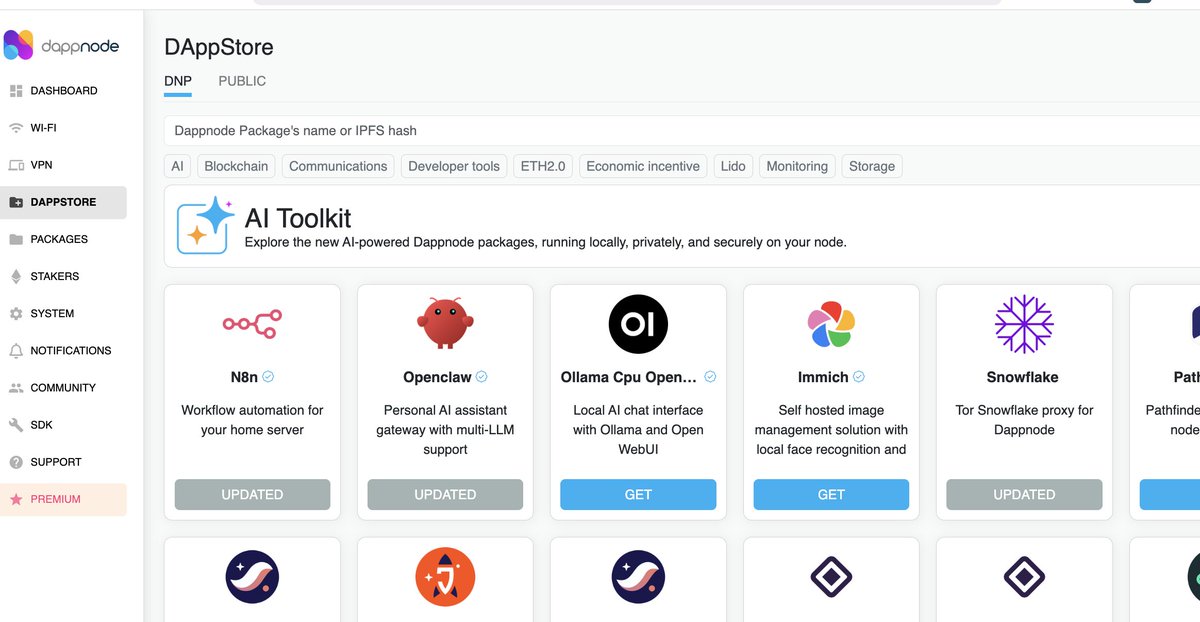Click the VPN sidebar icon
This screenshot has width=1200, height=622.
[x=15, y=165]
